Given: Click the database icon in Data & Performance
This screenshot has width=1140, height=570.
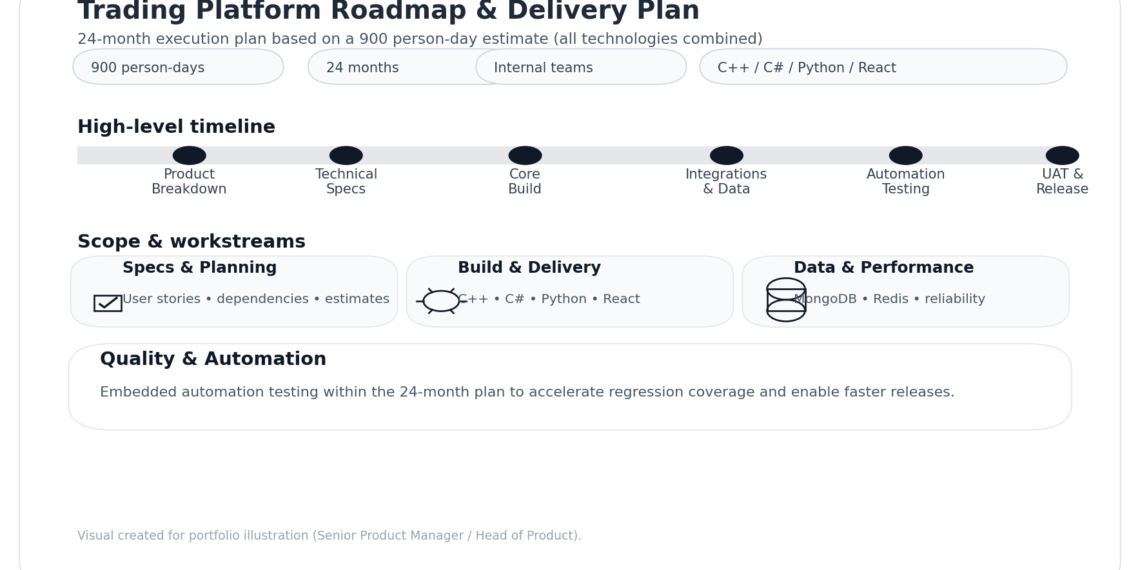Looking at the screenshot, I should point(786,300).
